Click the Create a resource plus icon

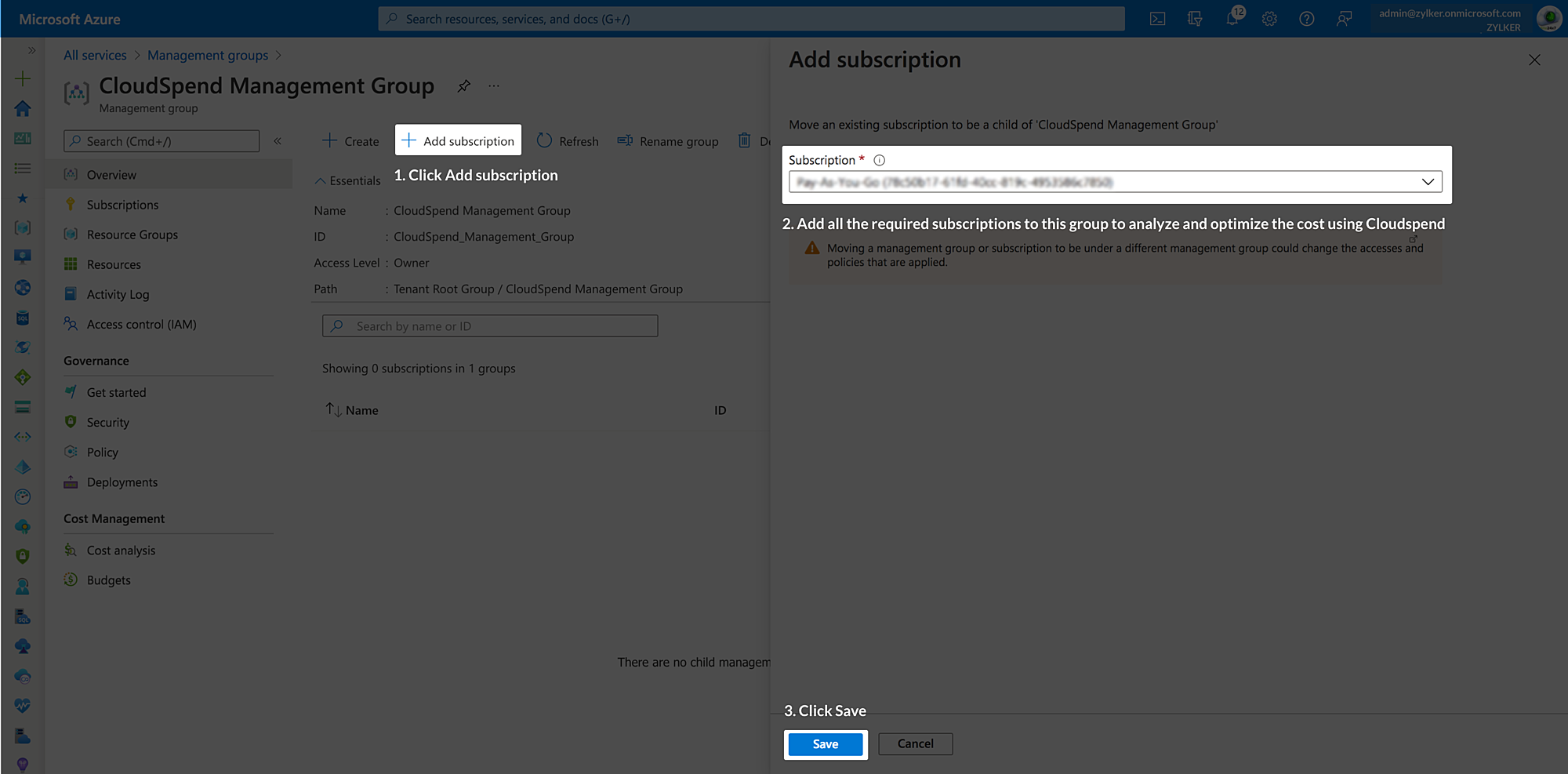tap(23, 78)
